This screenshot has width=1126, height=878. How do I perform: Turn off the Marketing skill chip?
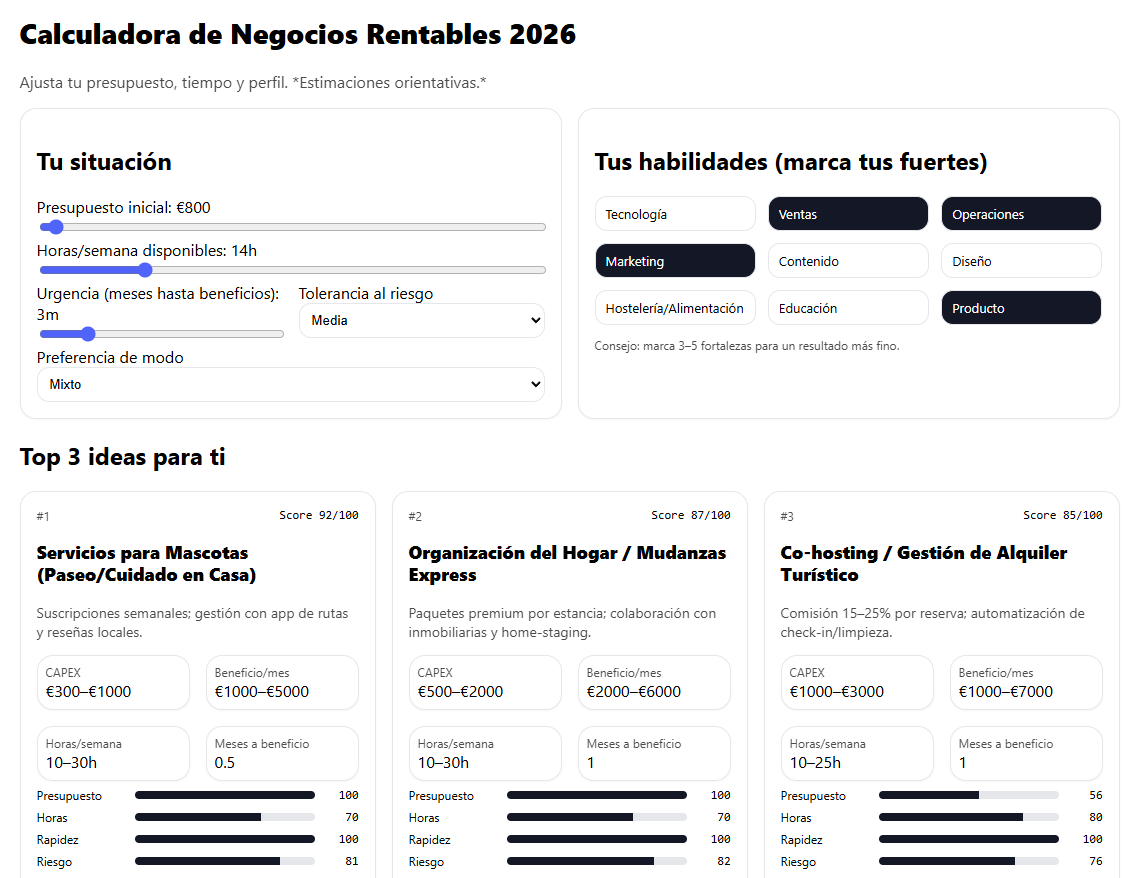[x=675, y=261]
